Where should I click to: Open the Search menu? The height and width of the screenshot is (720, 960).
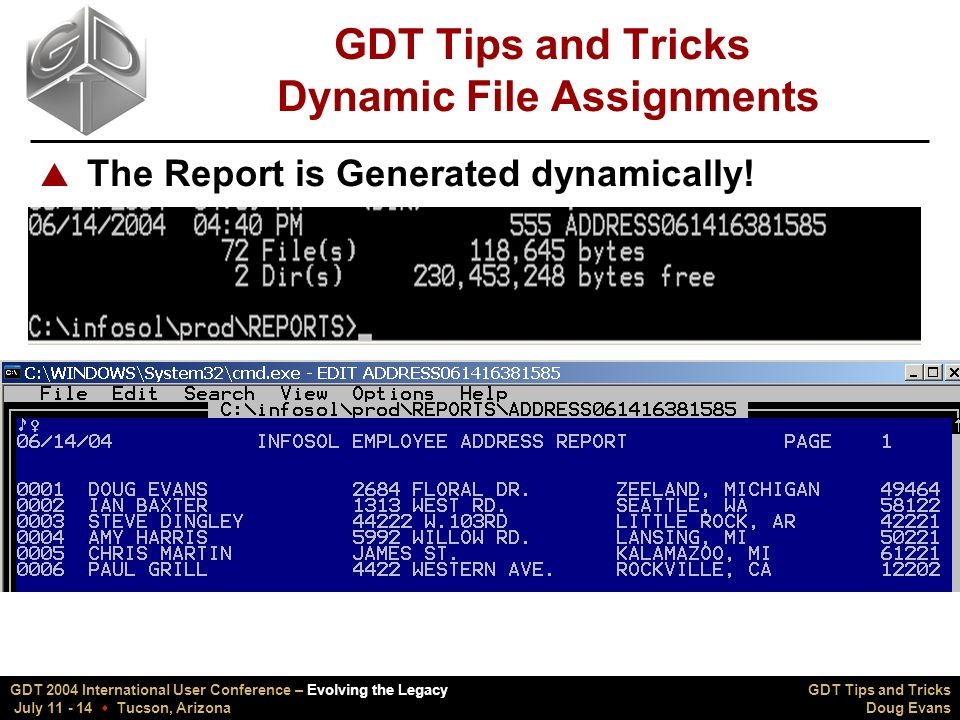click(219, 393)
